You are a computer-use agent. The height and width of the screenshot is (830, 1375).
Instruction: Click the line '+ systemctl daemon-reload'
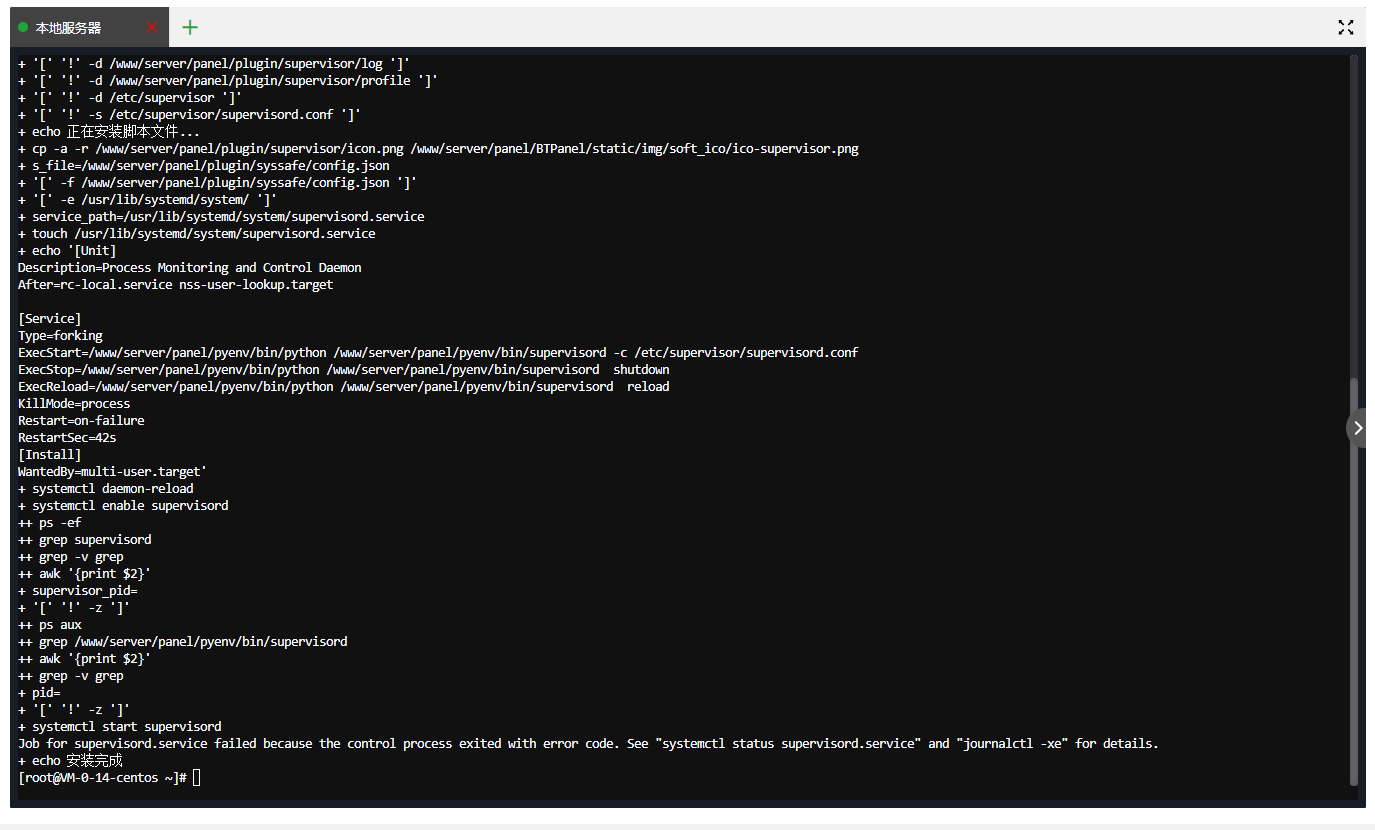(106, 489)
